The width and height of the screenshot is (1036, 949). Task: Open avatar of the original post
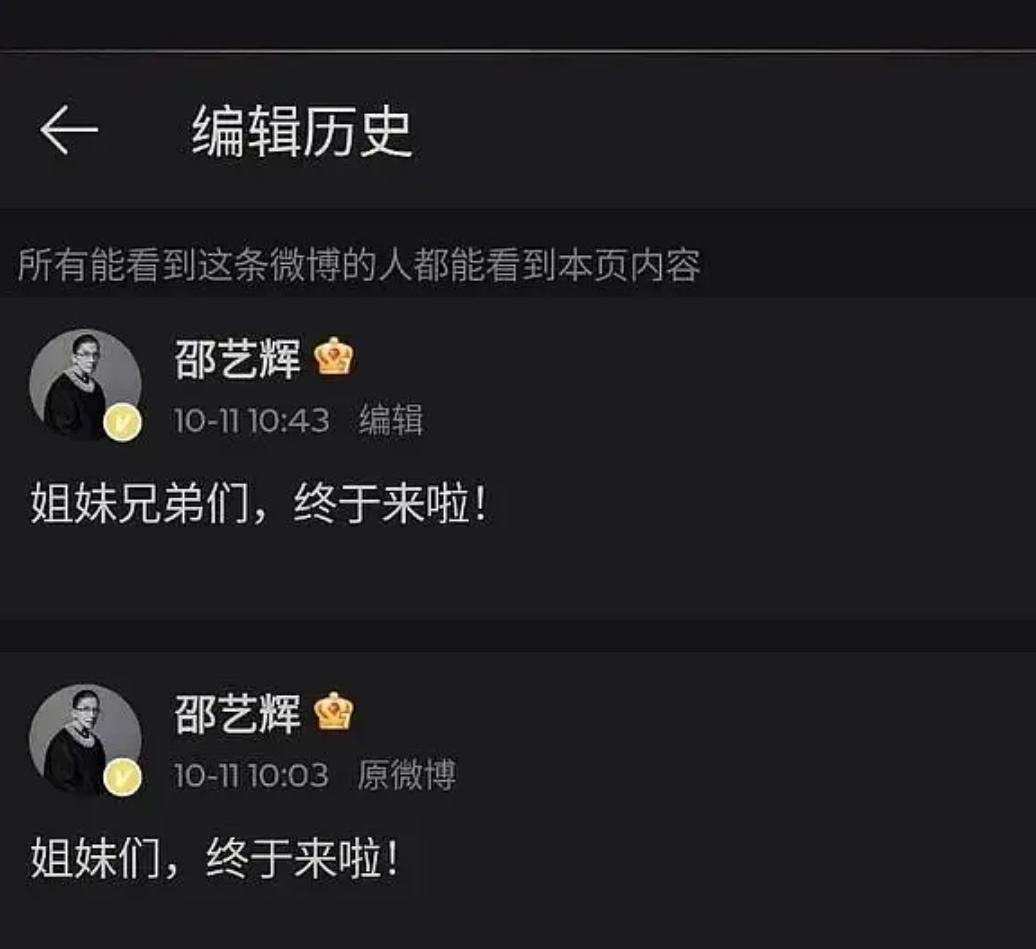point(85,740)
